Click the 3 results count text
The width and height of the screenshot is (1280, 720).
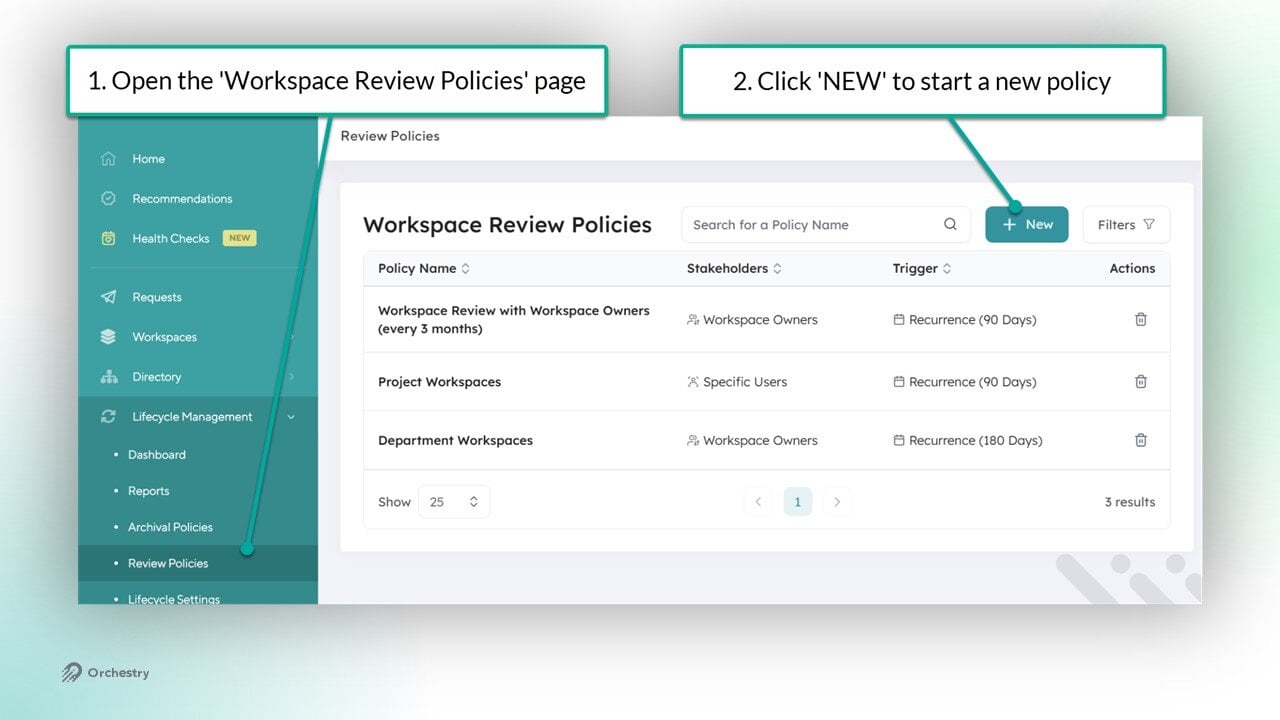(x=1130, y=502)
